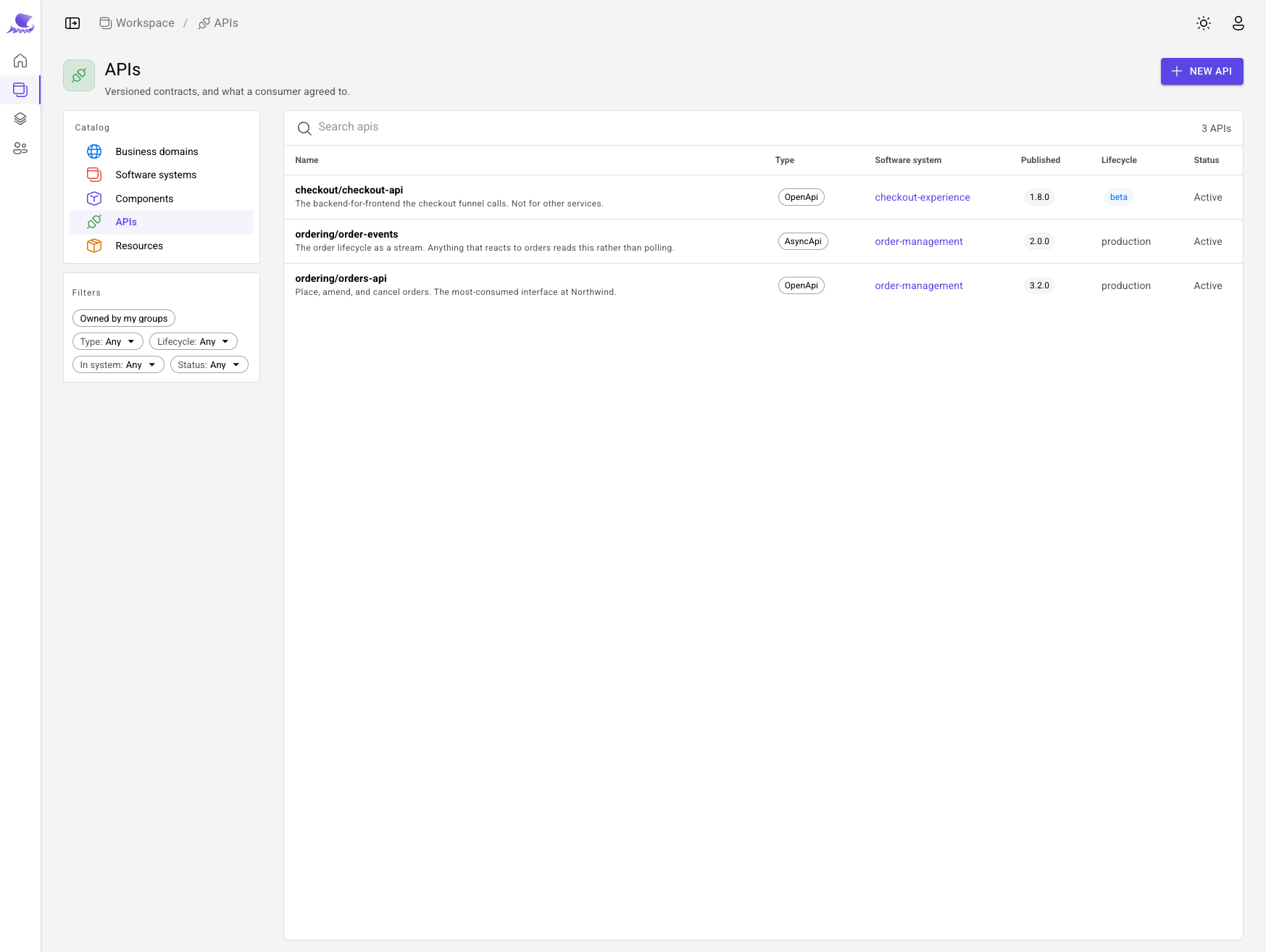Click the AsyncApi type chip
1266x952 pixels.
click(803, 241)
